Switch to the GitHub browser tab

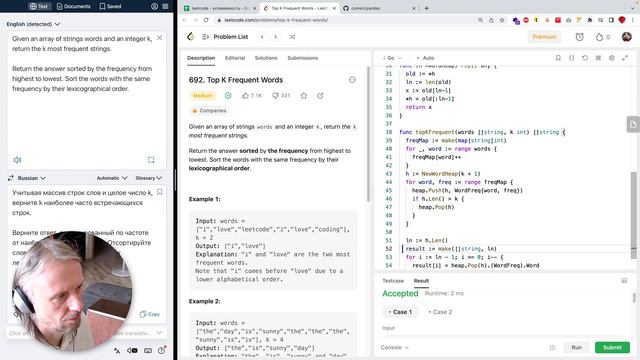378,8
